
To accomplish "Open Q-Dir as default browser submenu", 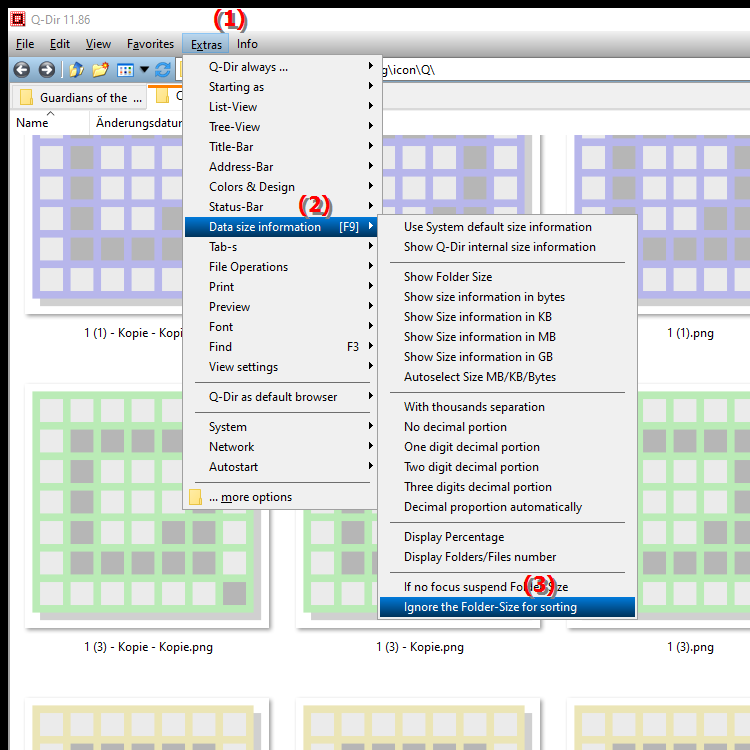I will click(281, 397).
